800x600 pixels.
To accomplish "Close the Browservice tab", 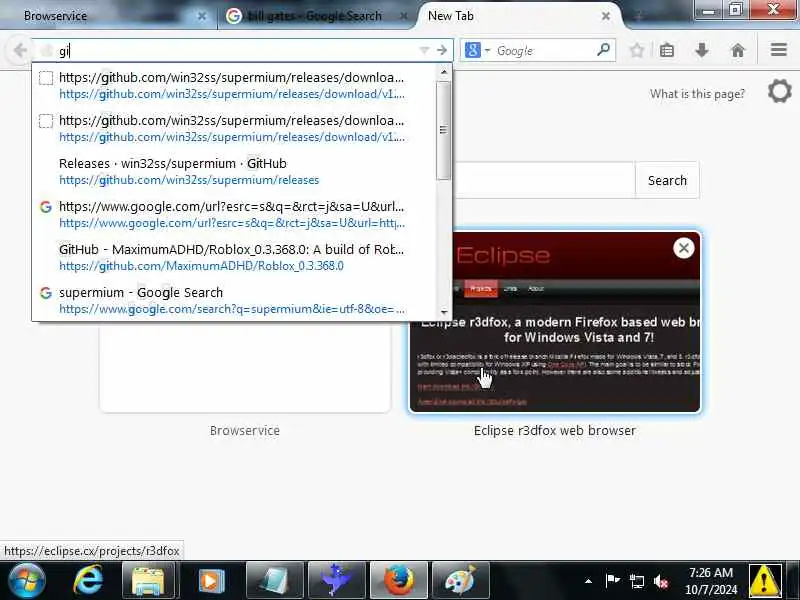I will click(x=202, y=16).
